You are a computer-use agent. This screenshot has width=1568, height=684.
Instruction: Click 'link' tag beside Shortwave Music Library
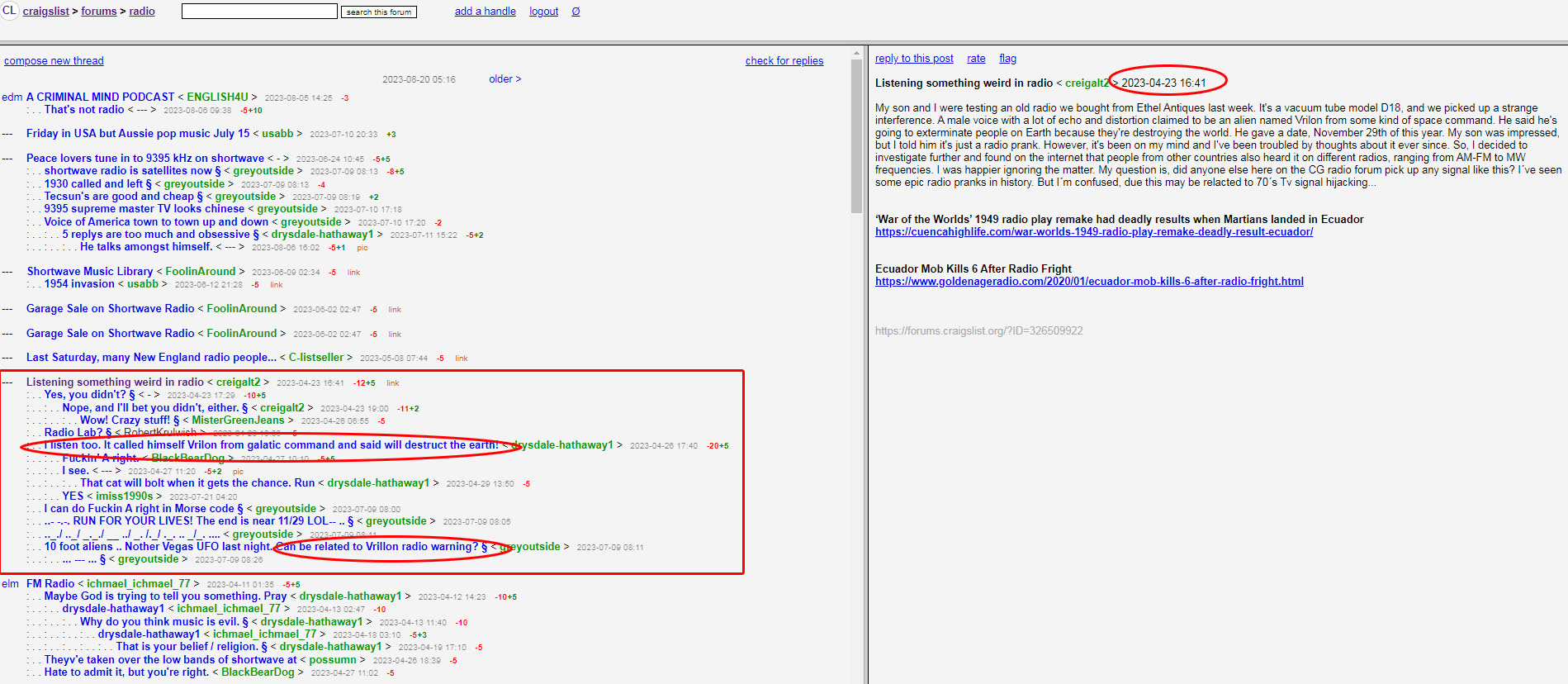353,273
